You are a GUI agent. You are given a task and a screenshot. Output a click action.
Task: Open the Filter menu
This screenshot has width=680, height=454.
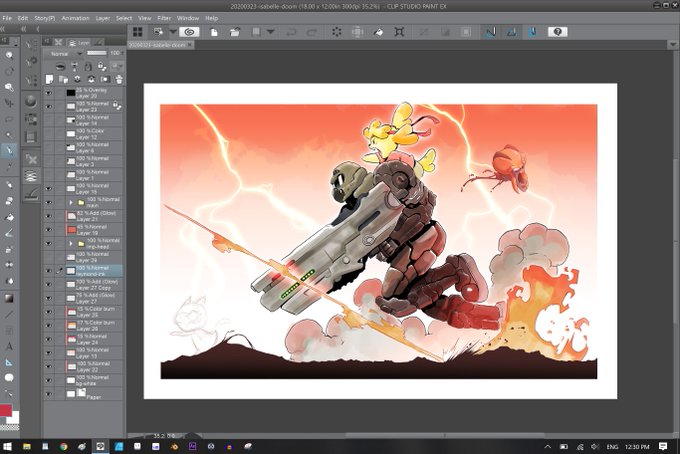point(164,18)
